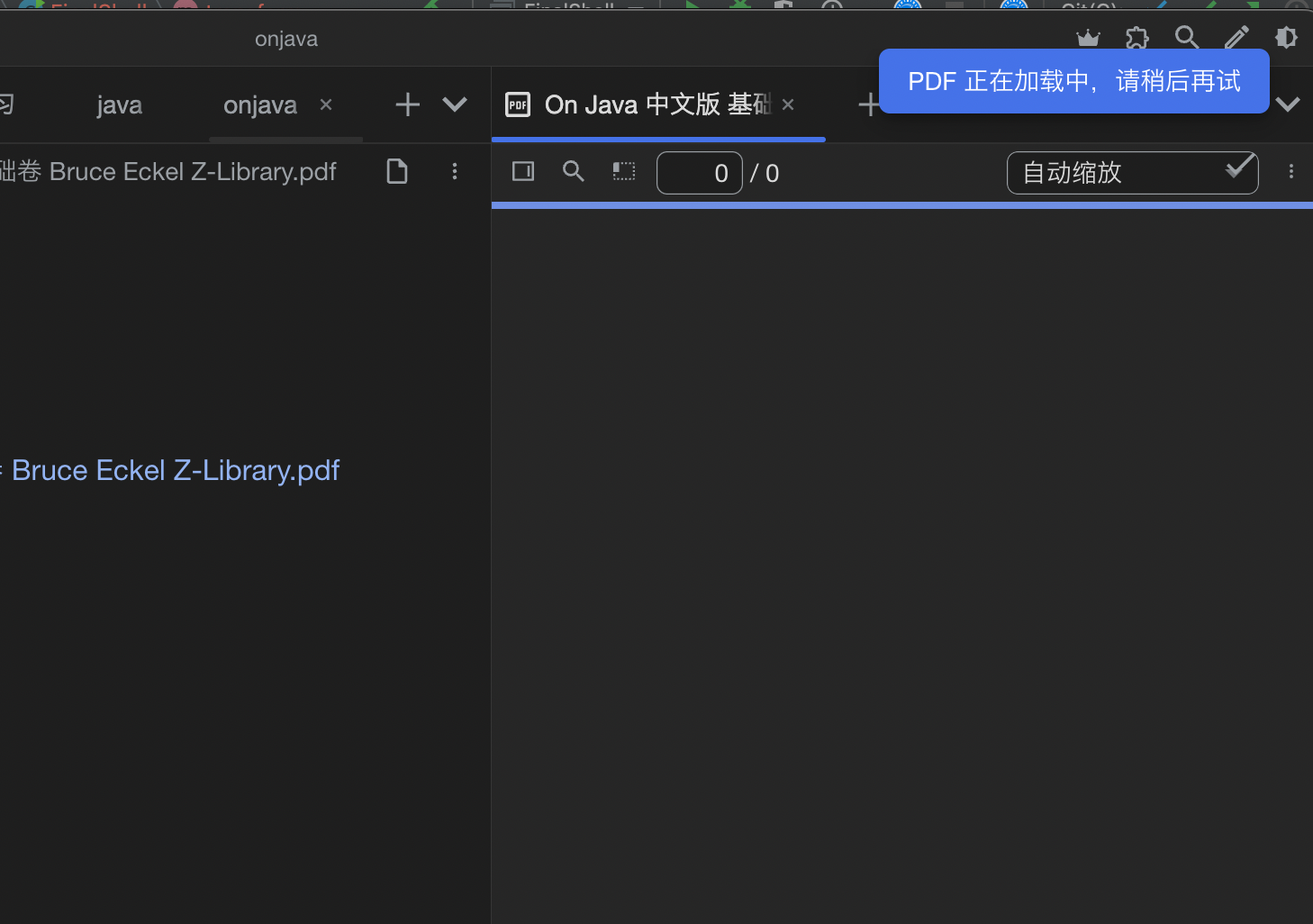Expand tab list chevron in PDF pane
The height and width of the screenshot is (924, 1313).
pos(1288,104)
